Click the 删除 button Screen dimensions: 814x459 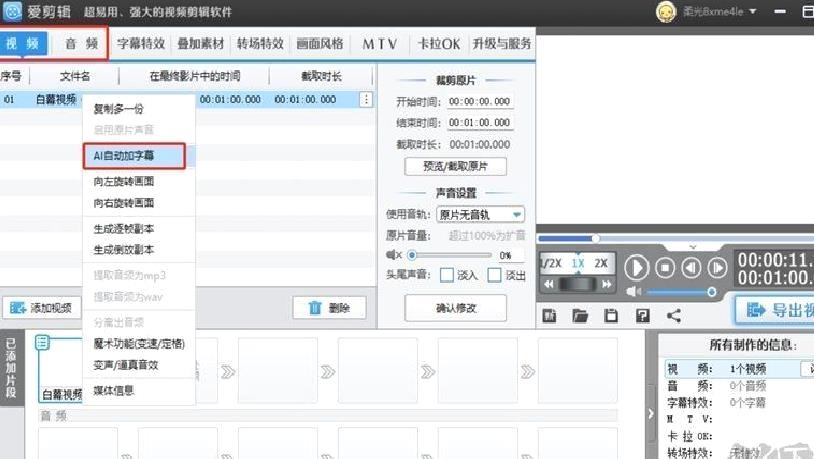(329, 308)
